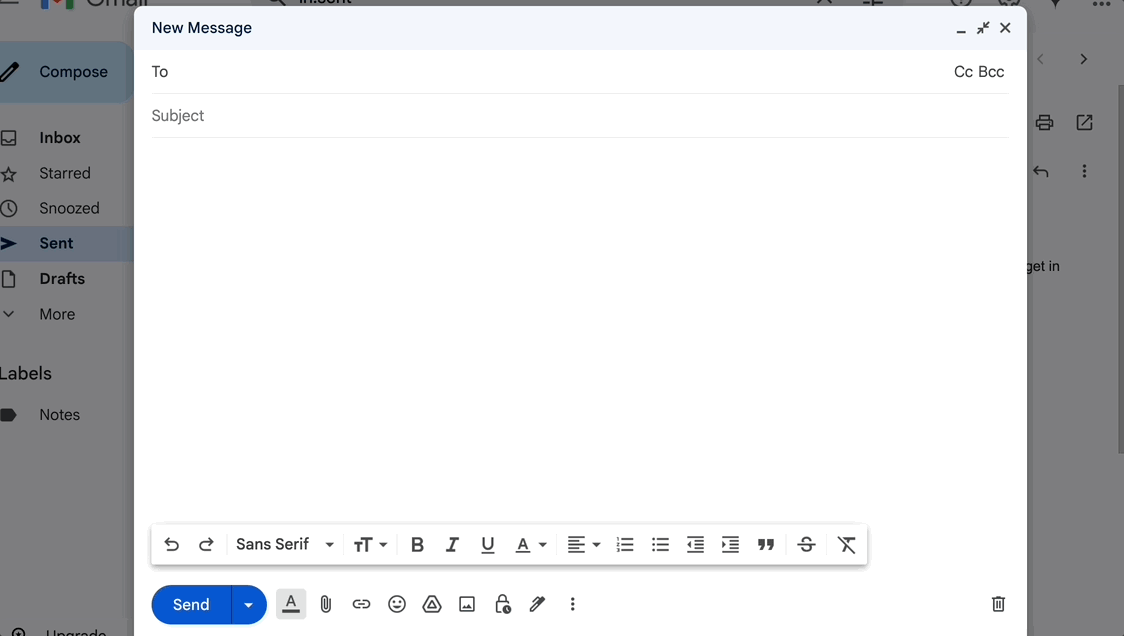Viewport: 1124px width, 636px height.
Task: Print the email behind compose window
Action: point(1044,123)
